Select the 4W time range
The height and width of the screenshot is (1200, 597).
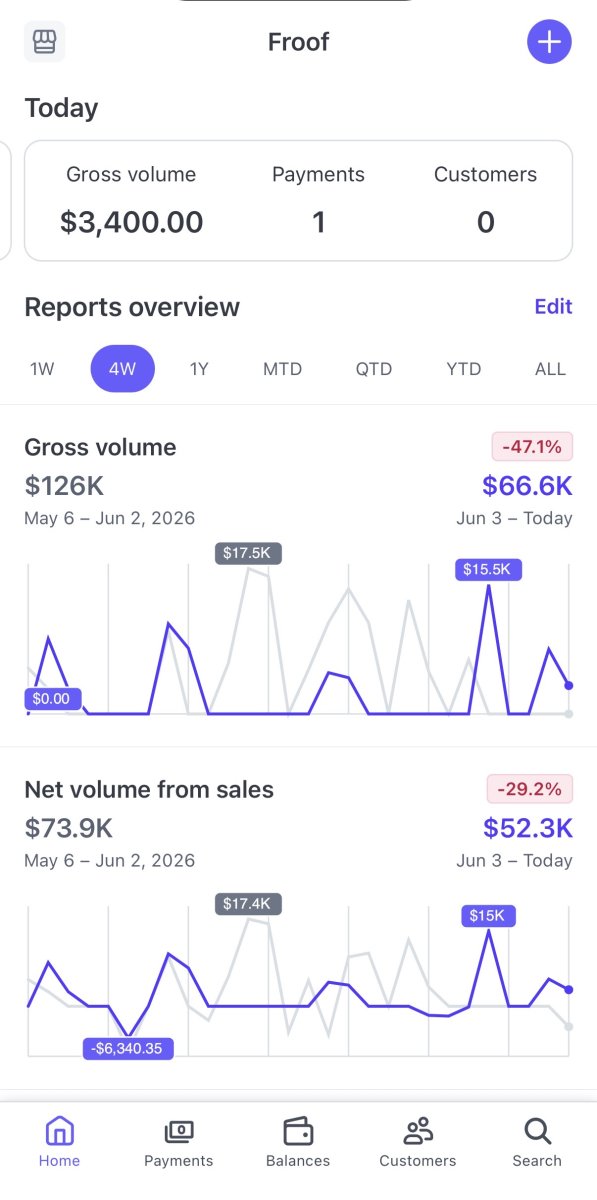pyautogui.click(x=123, y=369)
